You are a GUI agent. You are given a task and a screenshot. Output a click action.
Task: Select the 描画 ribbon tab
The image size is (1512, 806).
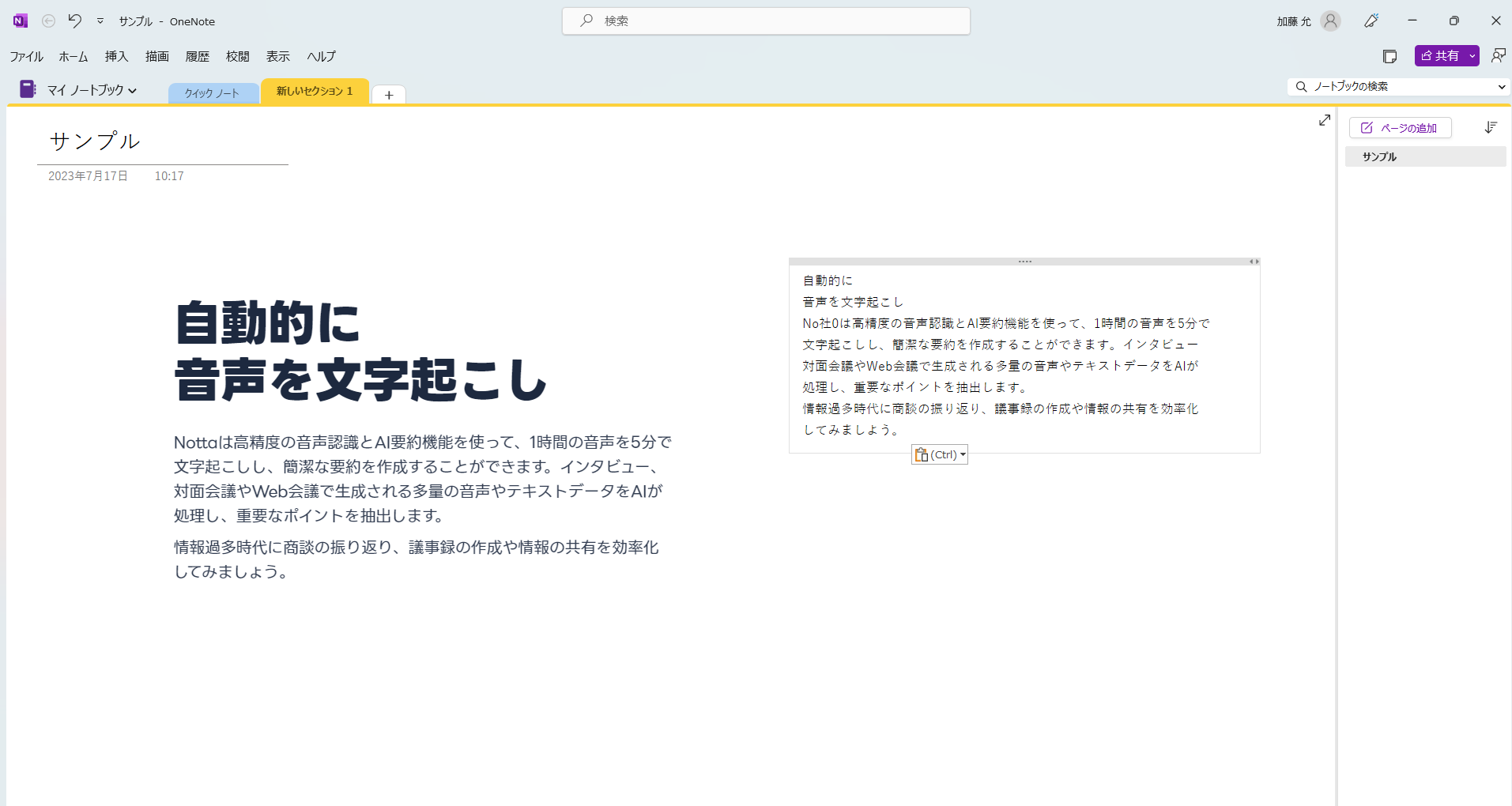pos(157,57)
